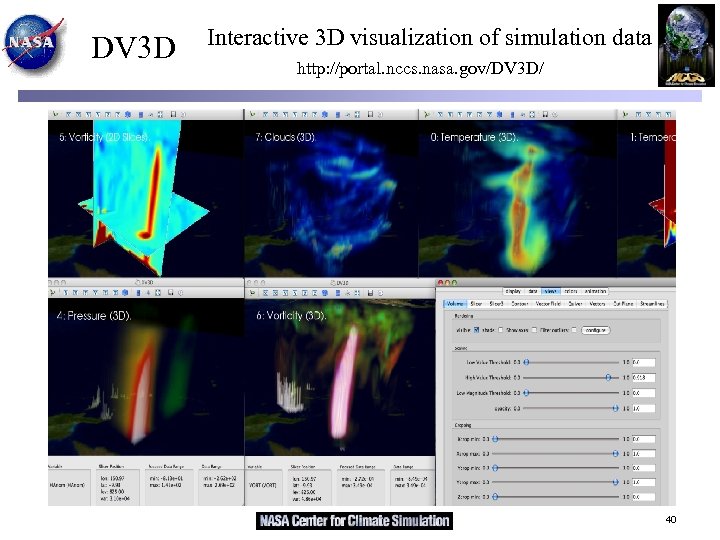
Task: Open the animation tab
Action: coord(595,291)
